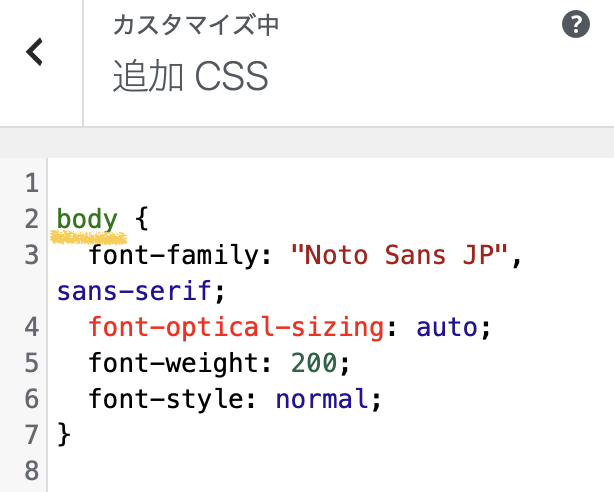
Task: Click the auto value on line 4
Action: (x=447, y=327)
